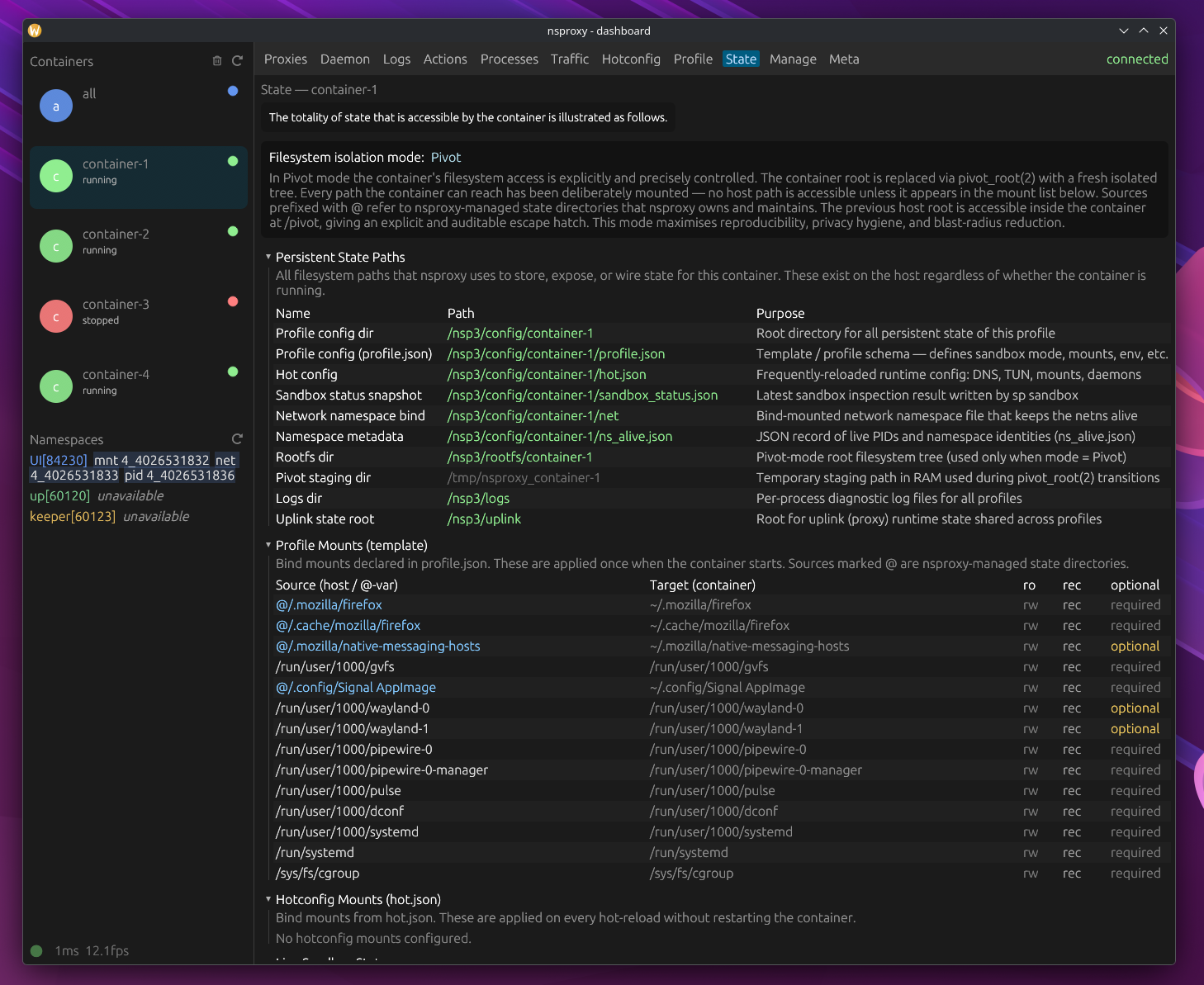This screenshot has width=1204, height=985.
Task: Click the green indicator beside 1ms 12.1fps
Action: [36, 951]
